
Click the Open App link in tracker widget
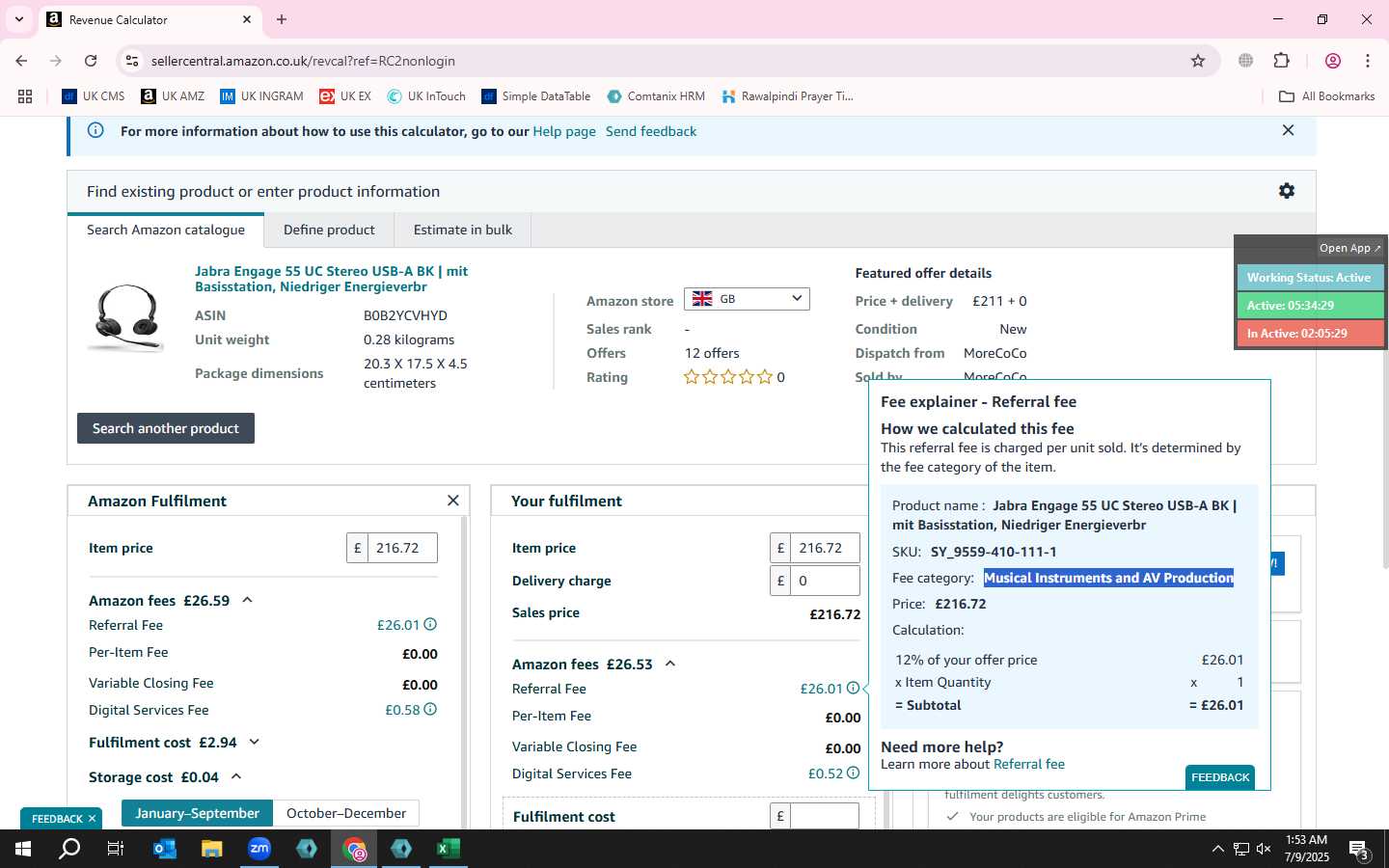(x=1350, y=248)
